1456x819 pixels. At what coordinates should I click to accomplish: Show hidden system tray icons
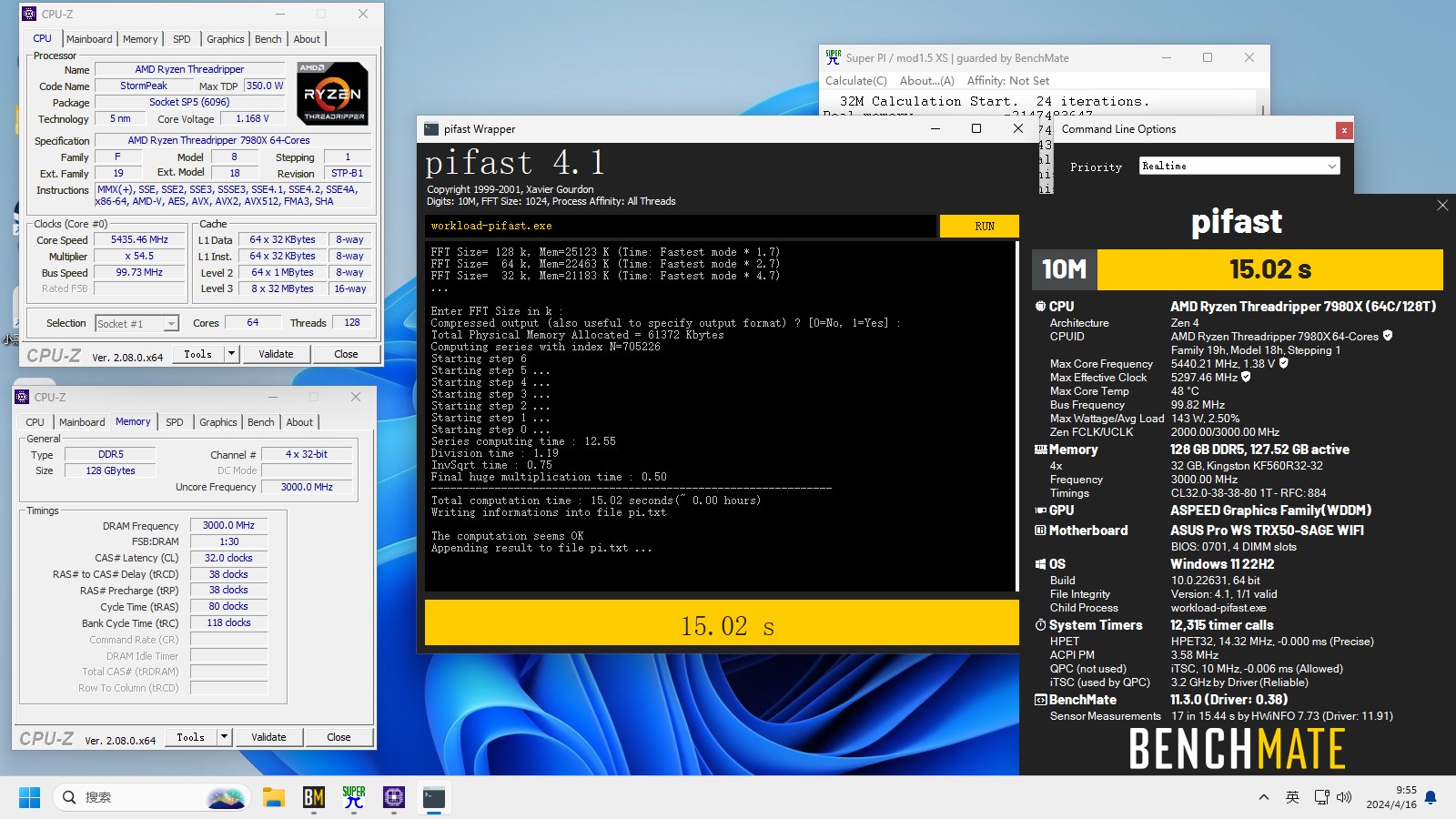coord(1263,798)
